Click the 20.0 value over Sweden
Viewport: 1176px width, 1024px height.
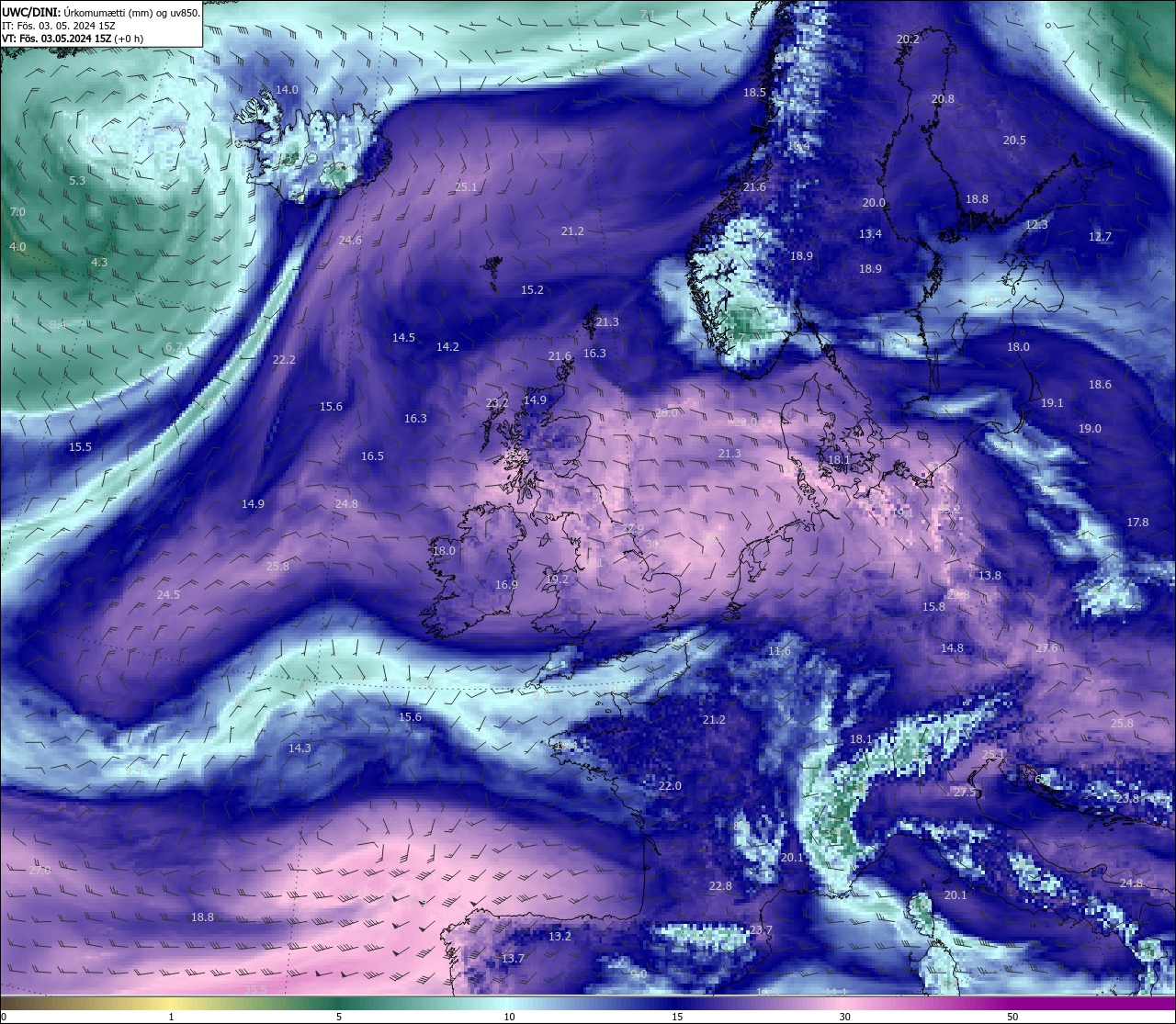point(874,203)
